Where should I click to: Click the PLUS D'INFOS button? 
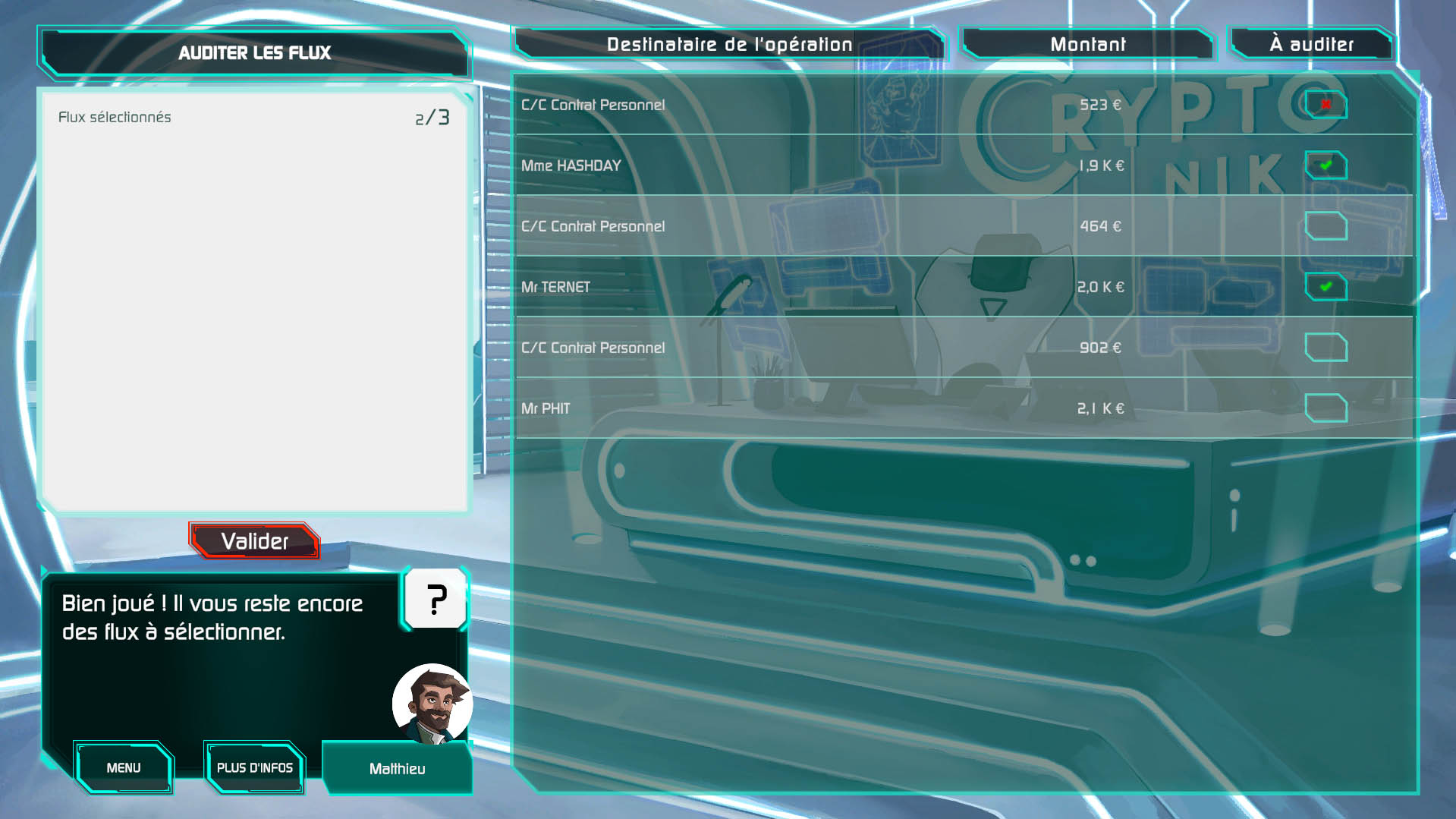click(x=255, y=767)
